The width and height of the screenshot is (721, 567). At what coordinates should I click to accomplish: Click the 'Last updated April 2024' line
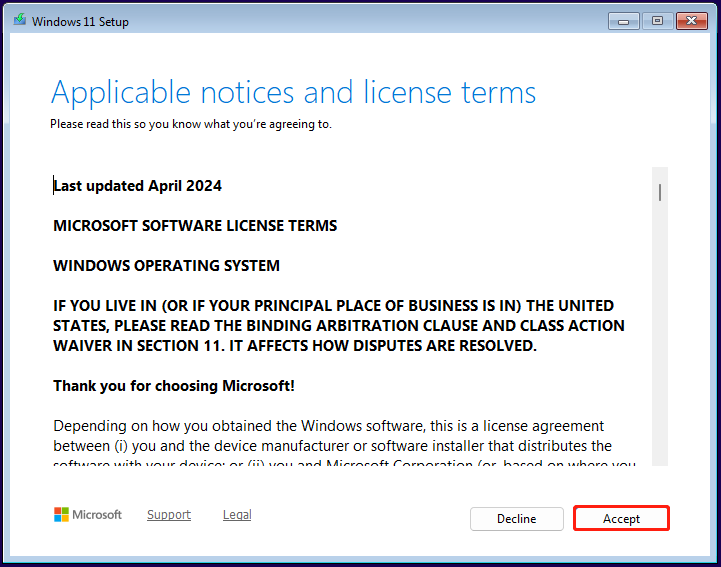click(137, 186)
